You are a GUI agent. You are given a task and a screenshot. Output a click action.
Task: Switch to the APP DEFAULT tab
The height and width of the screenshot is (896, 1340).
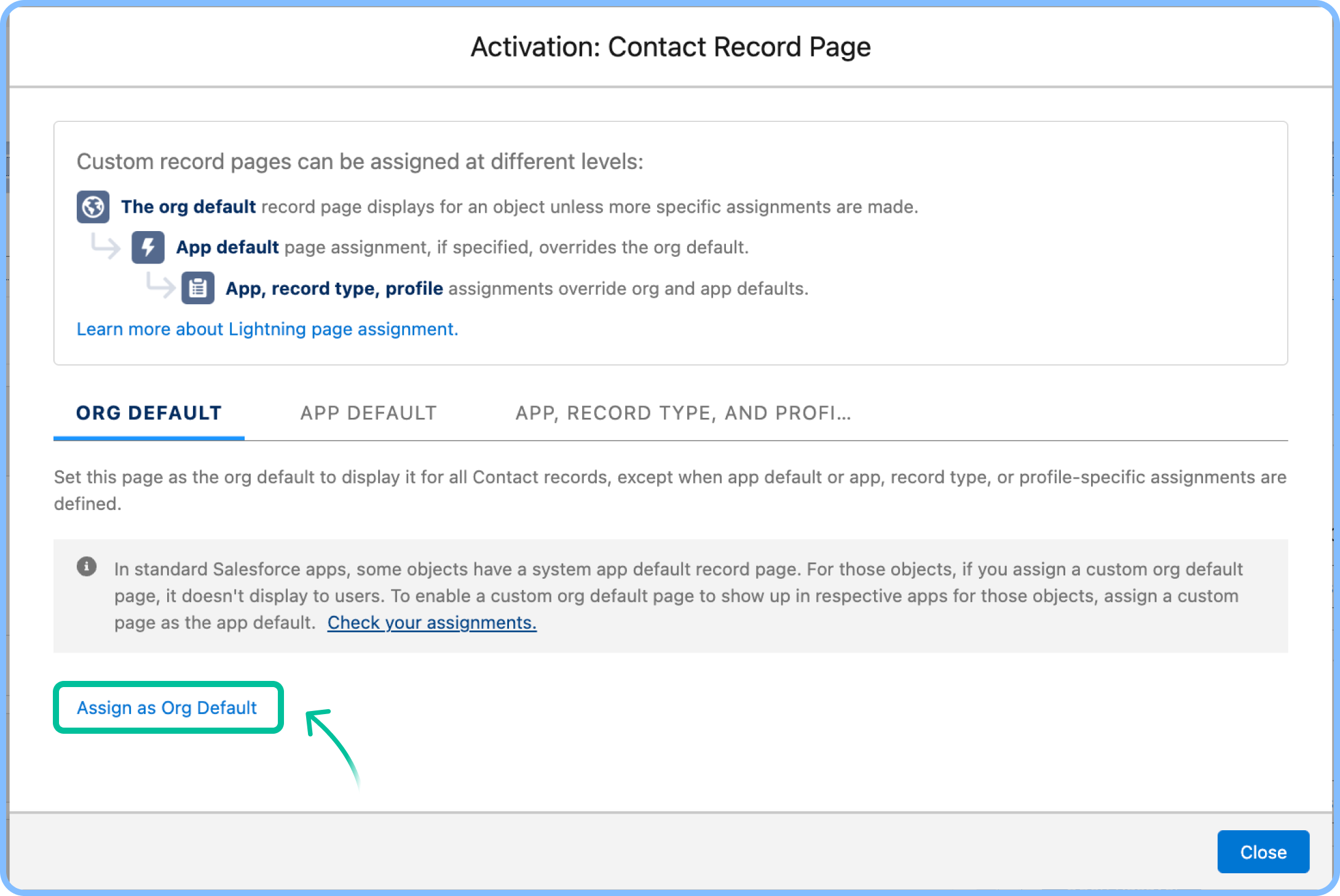coord(368,413)
